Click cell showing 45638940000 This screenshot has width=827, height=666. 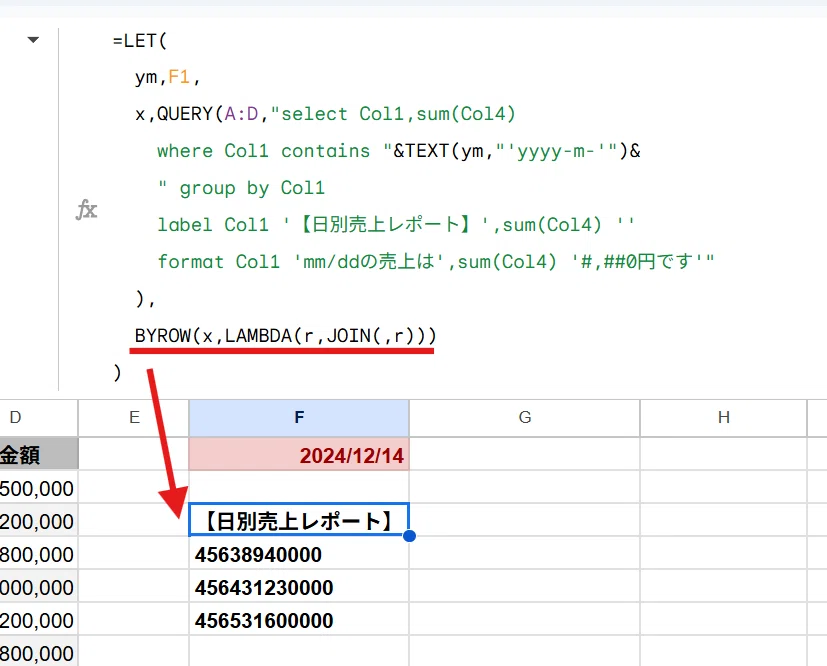coord(299,554)
